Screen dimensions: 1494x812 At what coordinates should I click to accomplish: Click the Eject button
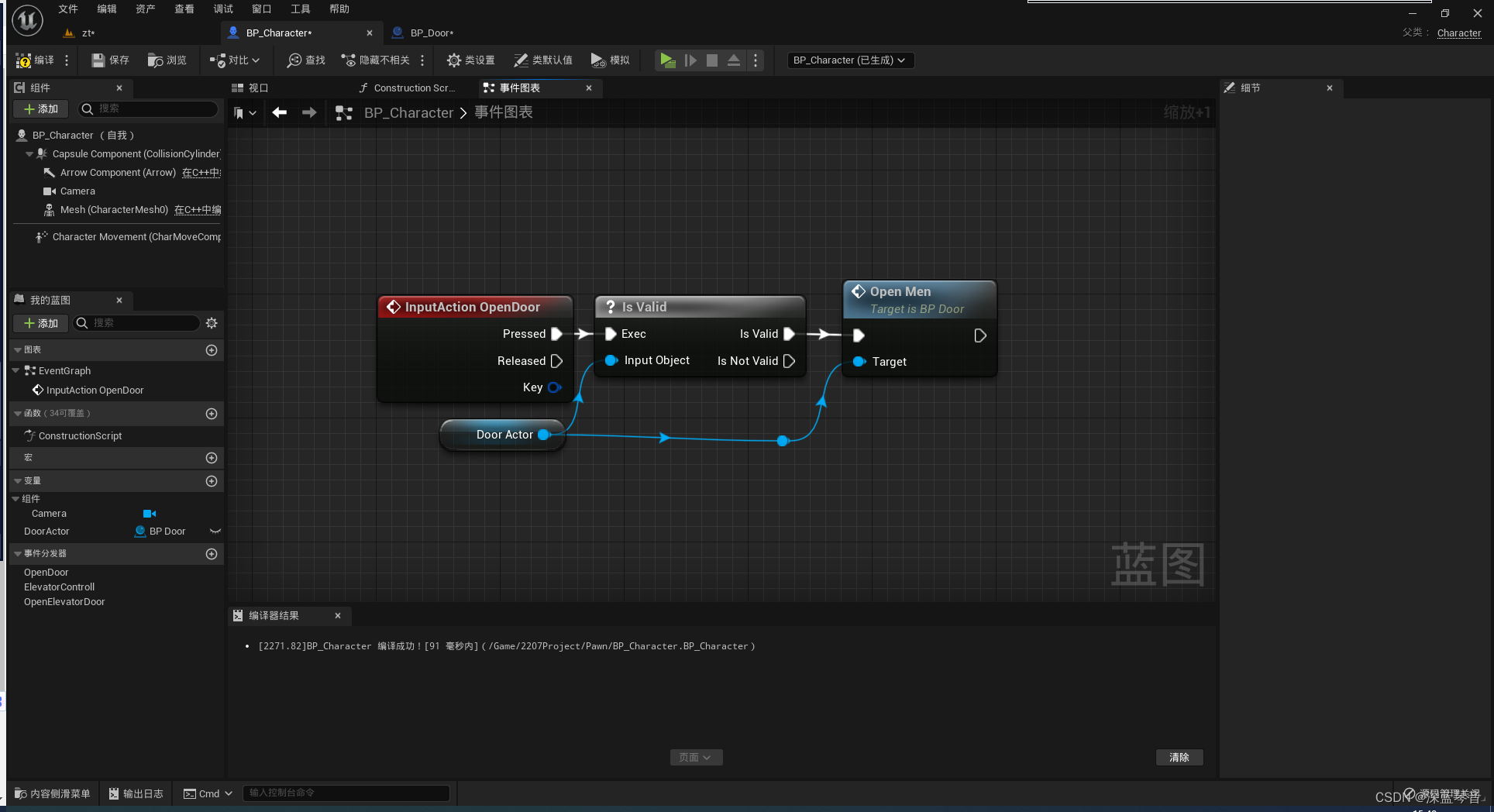[733, 60]
